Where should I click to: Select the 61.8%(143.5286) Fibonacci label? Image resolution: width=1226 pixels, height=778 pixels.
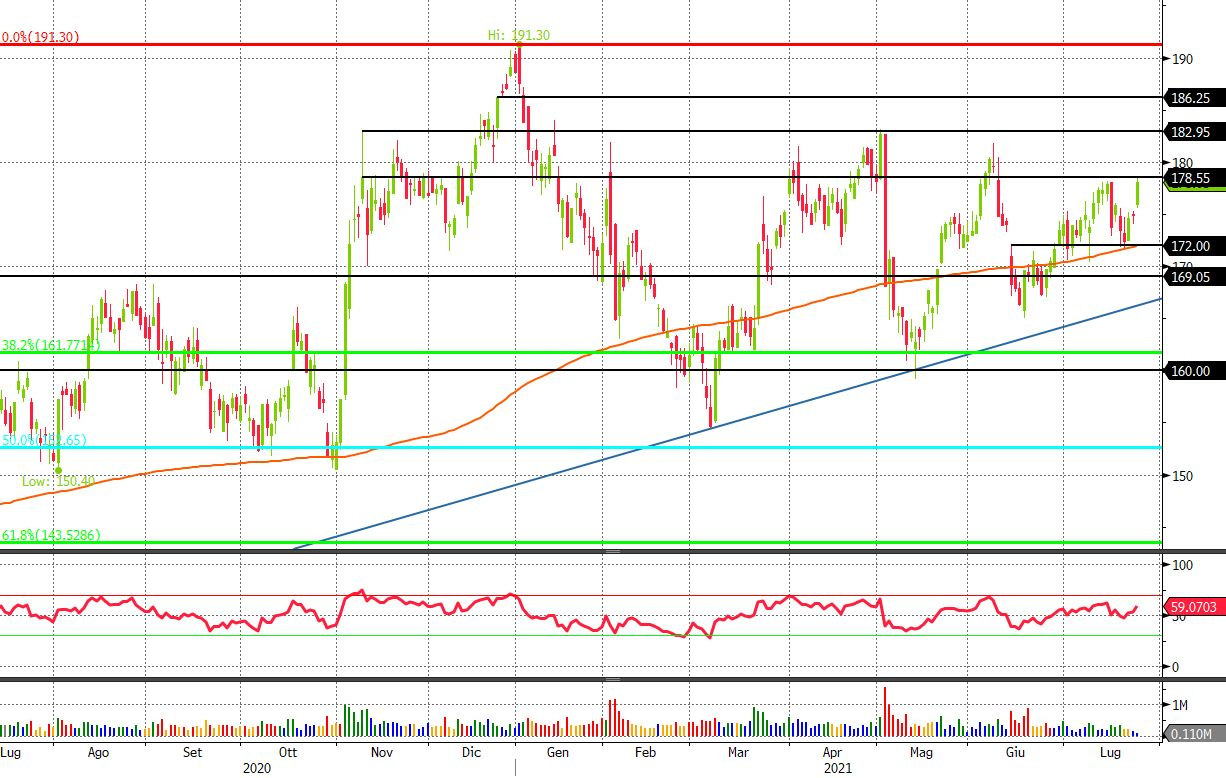pyautogui.click(x=50, y=536)
